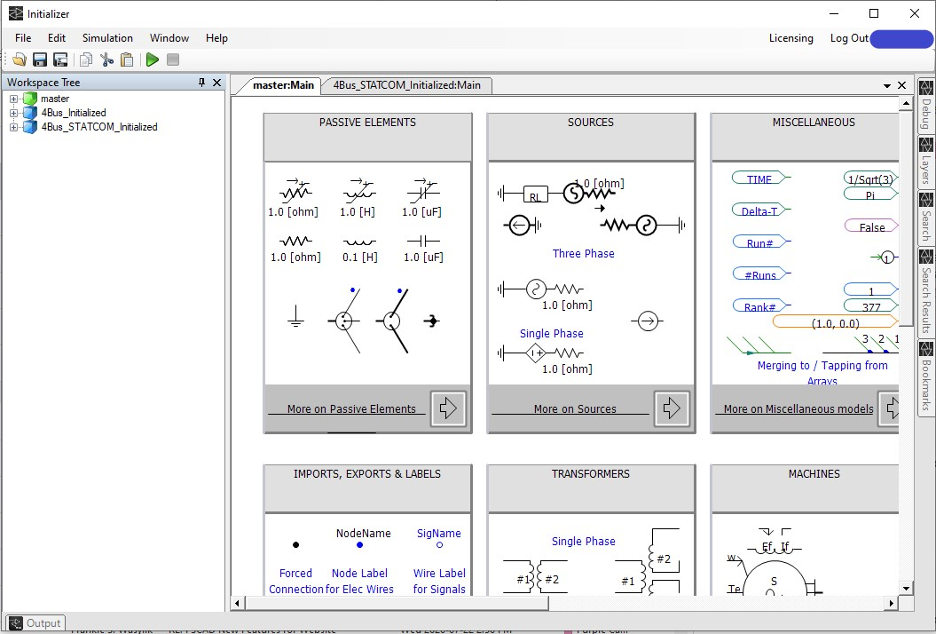Screen dimensions: 936x634
Task: Click the More on Sources link
Action: tap(575, 409)
